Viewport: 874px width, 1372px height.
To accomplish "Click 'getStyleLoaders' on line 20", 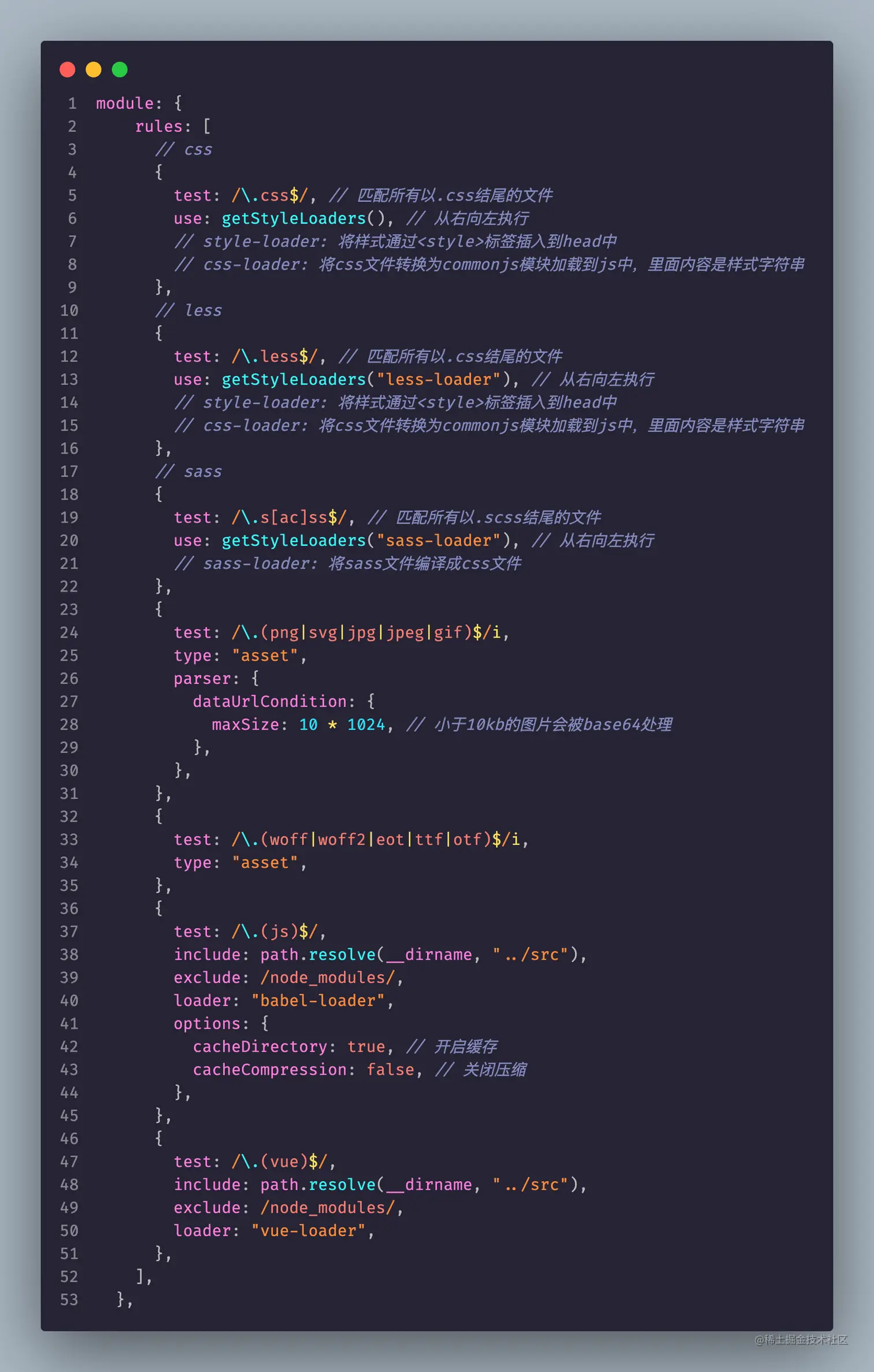I will [294, 541].
